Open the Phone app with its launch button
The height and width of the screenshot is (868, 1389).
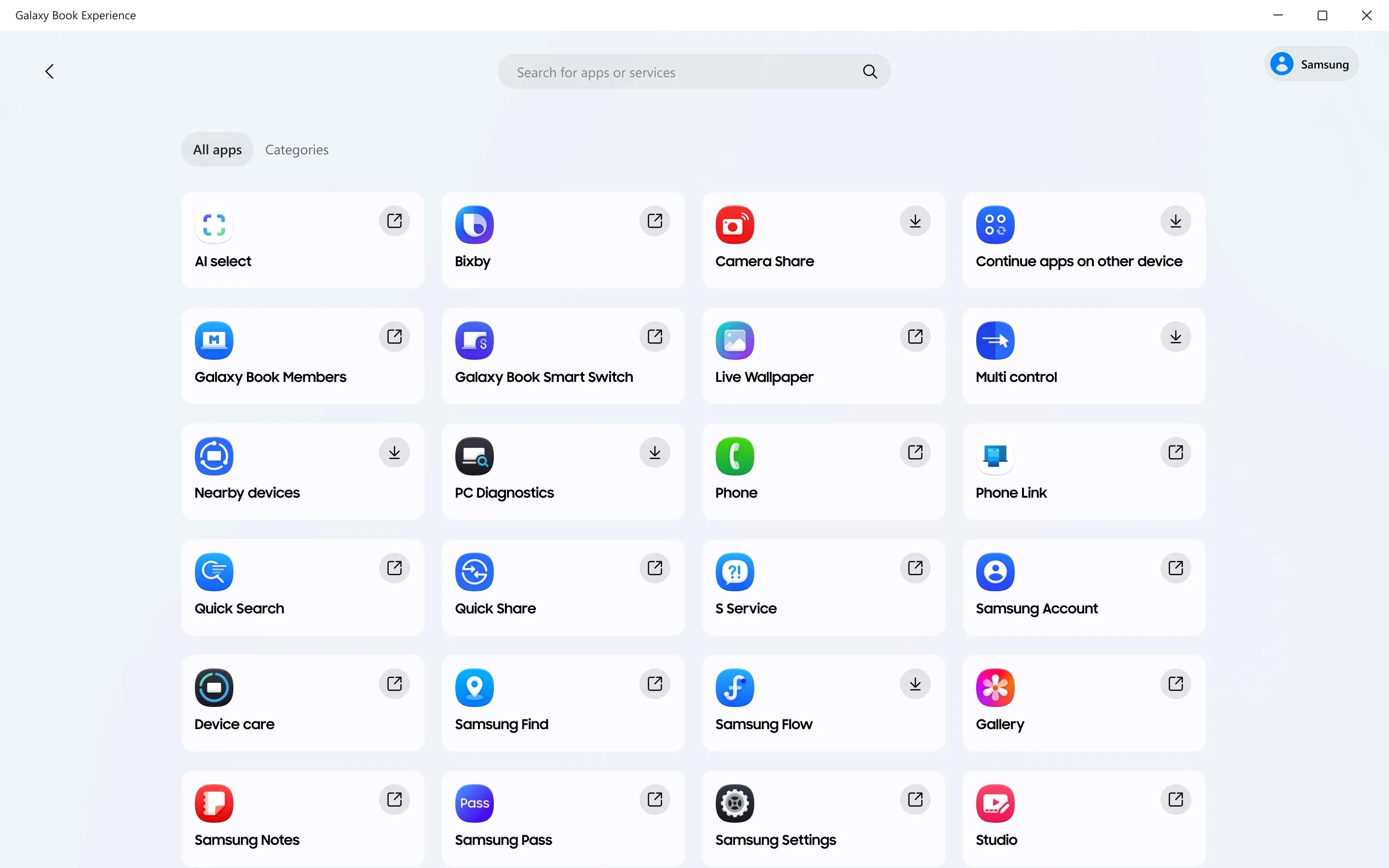915,452
